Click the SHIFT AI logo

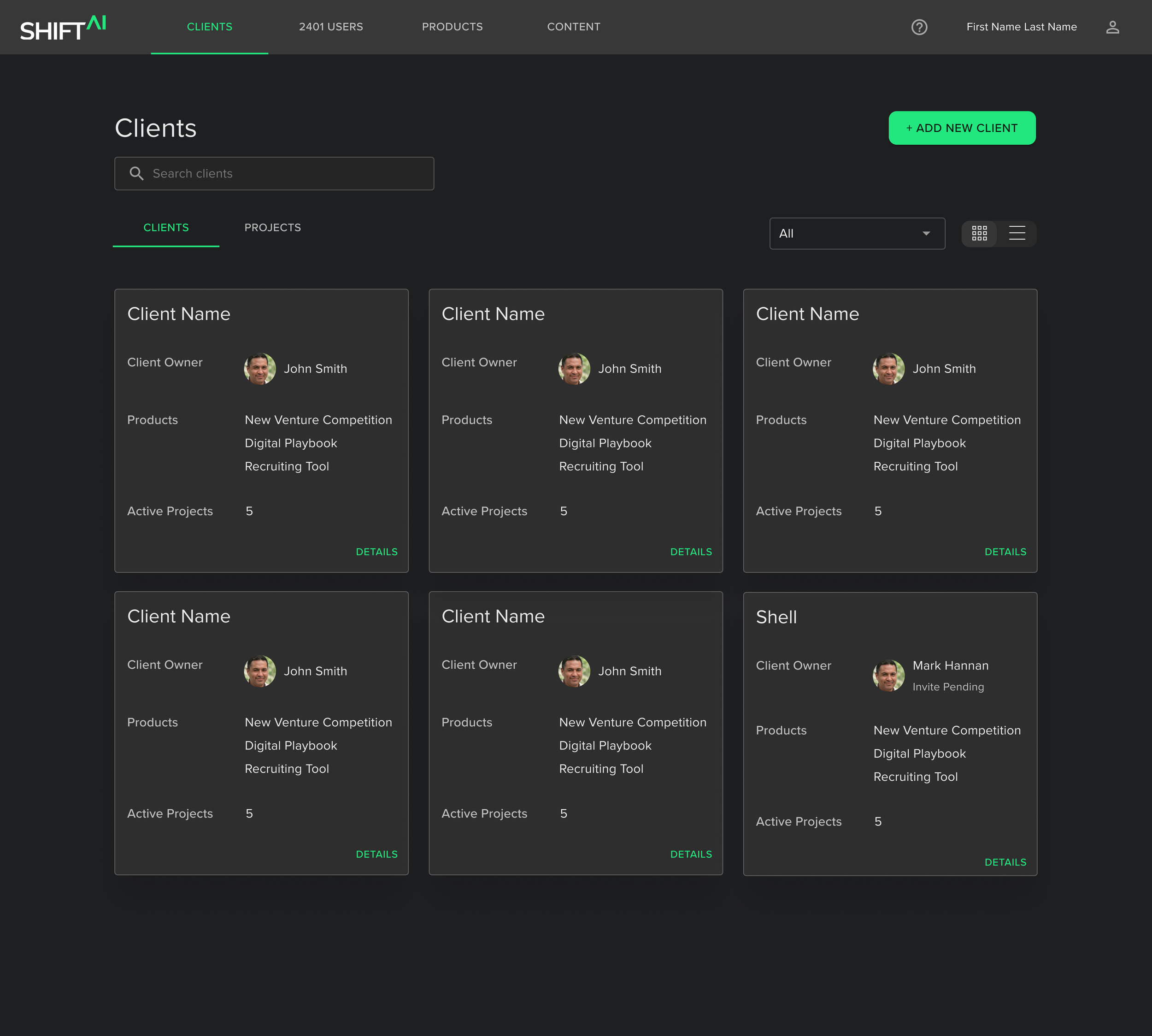(63, 28)
